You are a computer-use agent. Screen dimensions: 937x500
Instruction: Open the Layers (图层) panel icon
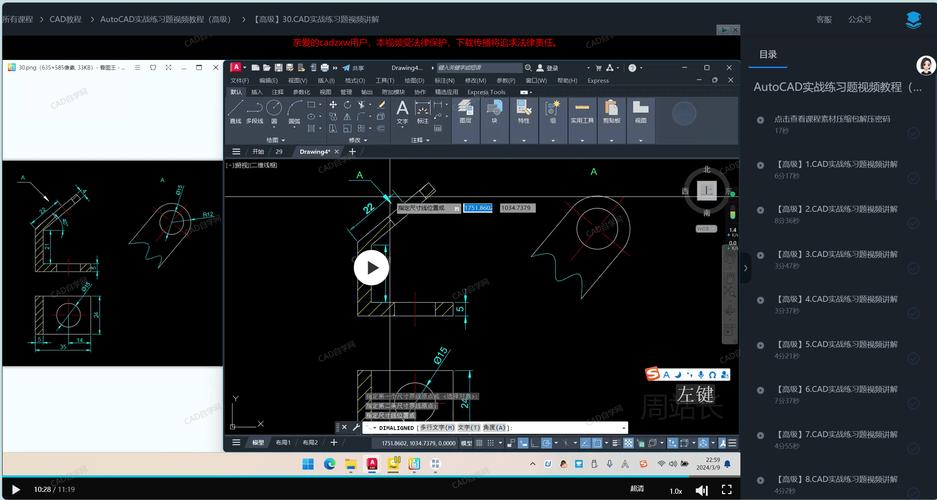[465, 108]
